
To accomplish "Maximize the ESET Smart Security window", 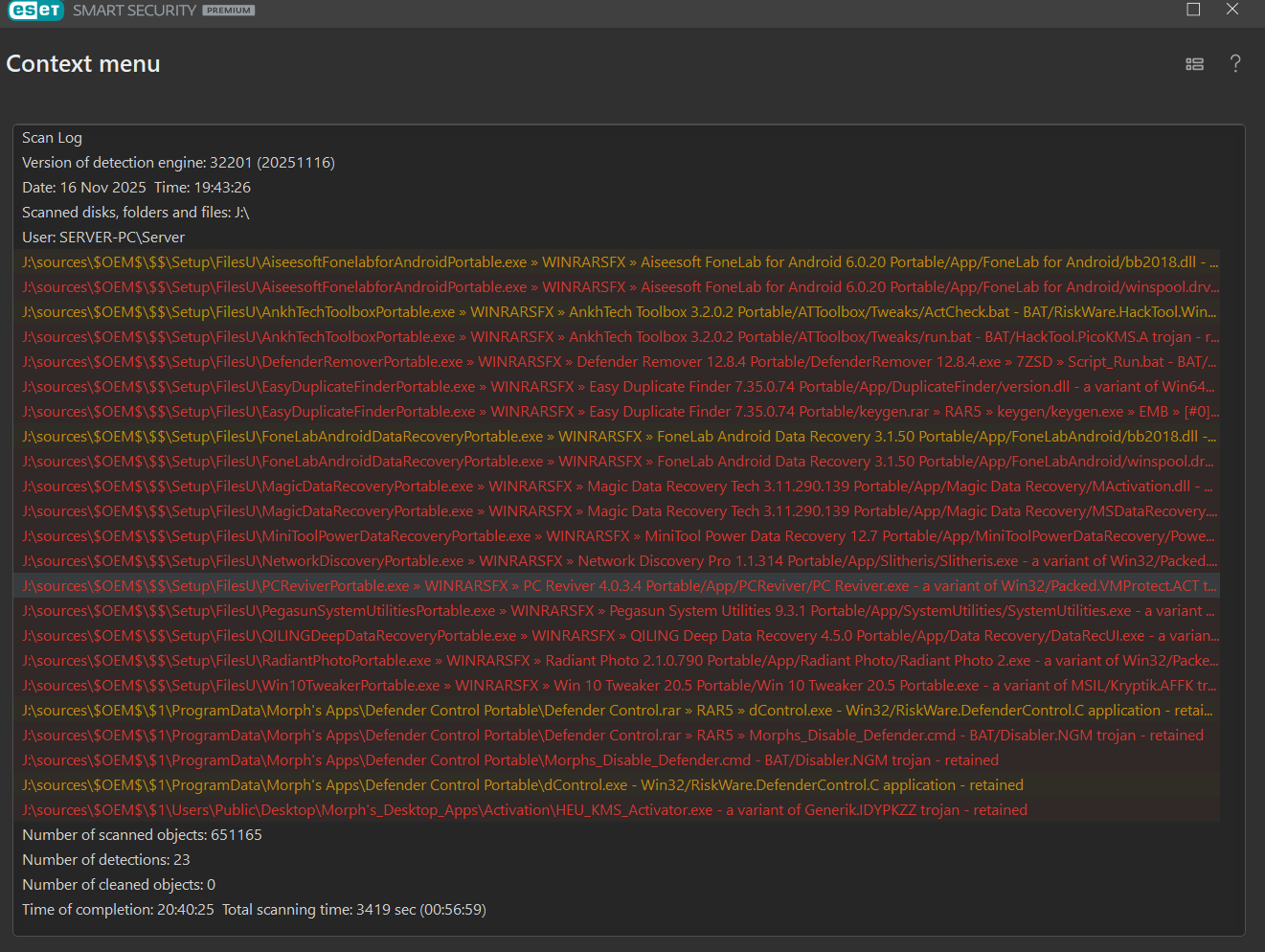I will (x=1193, y=10).
